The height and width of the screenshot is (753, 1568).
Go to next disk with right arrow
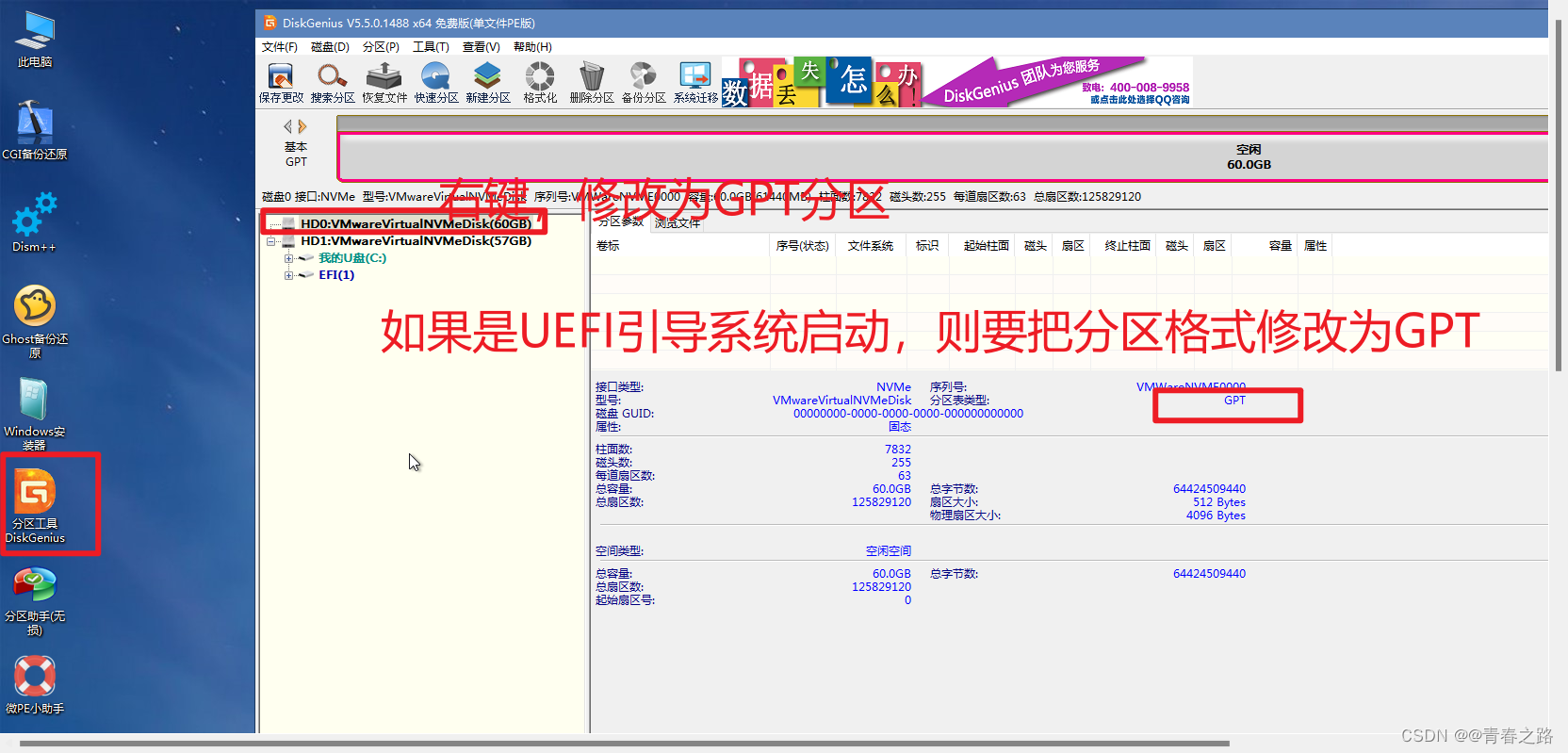[x=302, y=126]
